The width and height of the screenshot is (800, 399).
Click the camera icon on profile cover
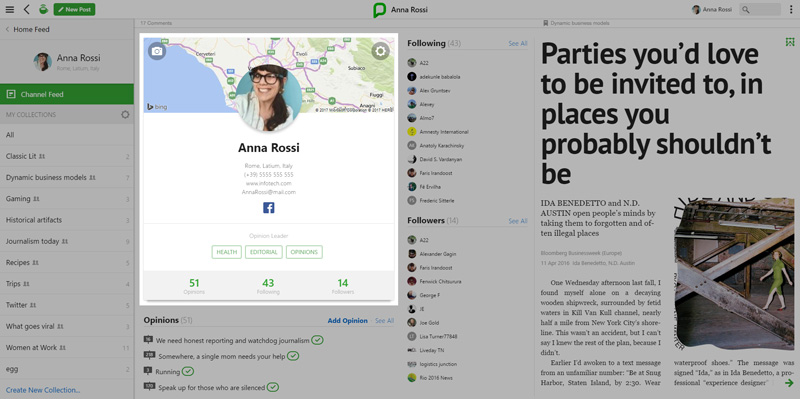[x=157, y=51]
